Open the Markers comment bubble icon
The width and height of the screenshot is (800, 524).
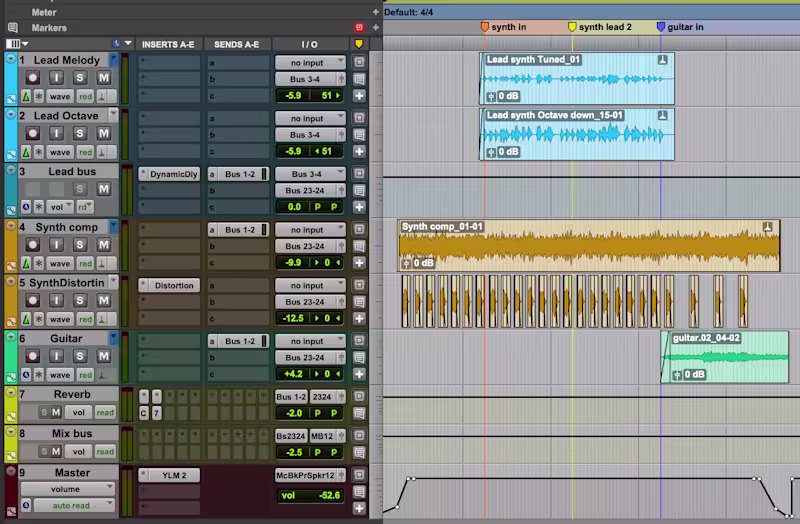click(x=13, y=28)
